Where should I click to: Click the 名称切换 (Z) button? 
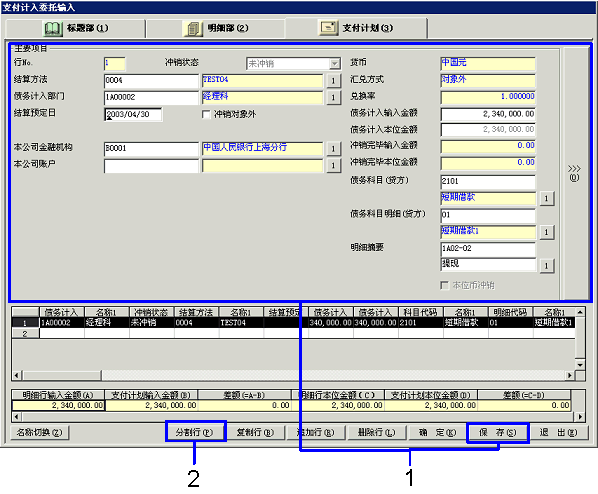[x=39, y=432]
